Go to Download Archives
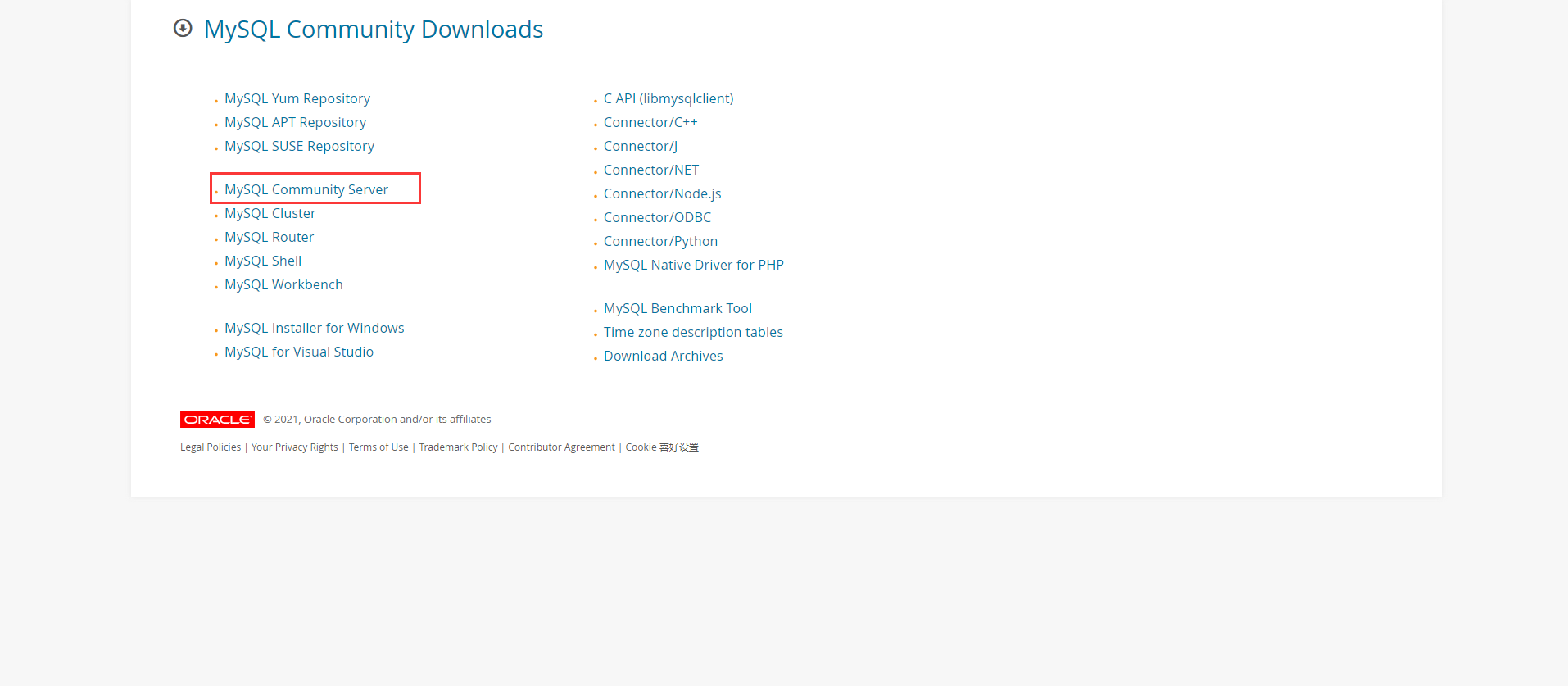Image resolution: width=1568 pixels, height=686 pixels. pyautogui.click(x=664, y=356)
